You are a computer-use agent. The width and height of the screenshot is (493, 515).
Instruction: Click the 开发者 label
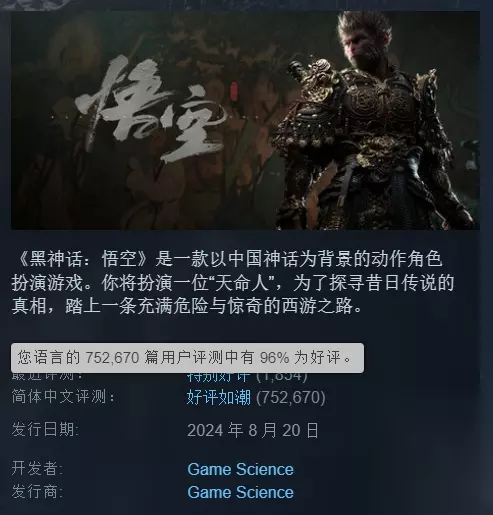37,468
